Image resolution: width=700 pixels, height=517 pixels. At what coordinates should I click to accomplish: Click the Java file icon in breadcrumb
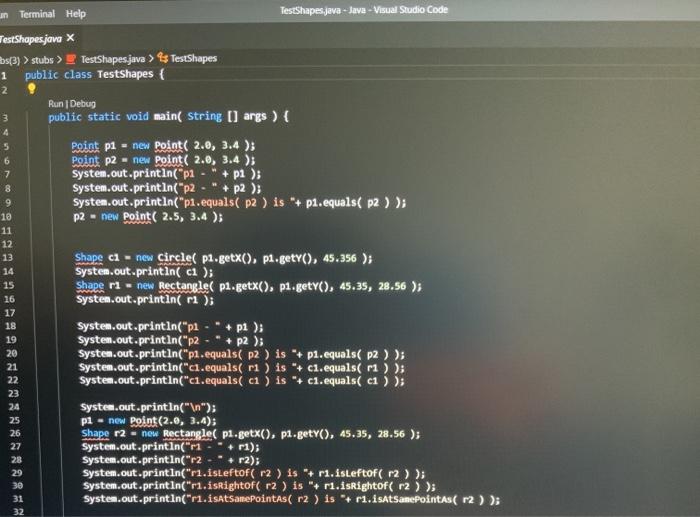coord(71,59)
